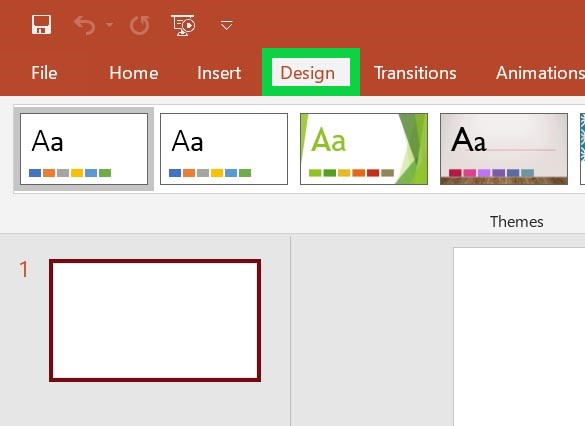Open the Transitions tab
585x426 pixels.
click(x=415, y=73)
